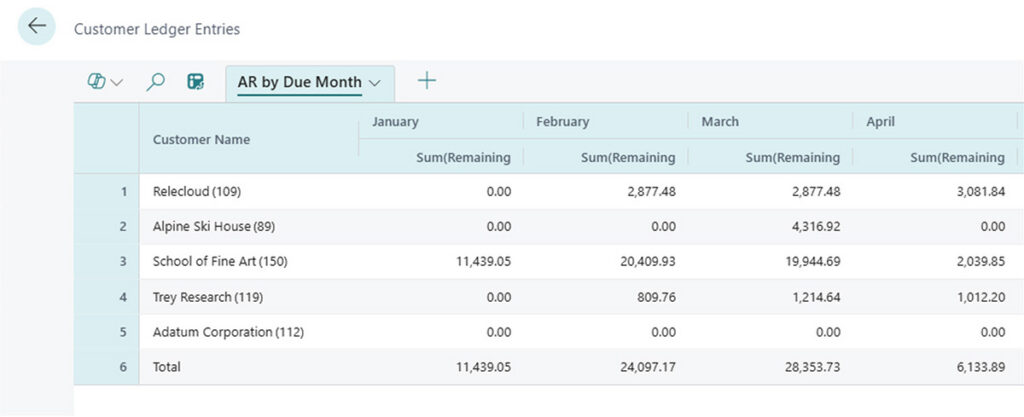Click Total March value 28,353.73
Image resolution: width=1024 pixels, height=417 pixels.
(x=812, y=367)
